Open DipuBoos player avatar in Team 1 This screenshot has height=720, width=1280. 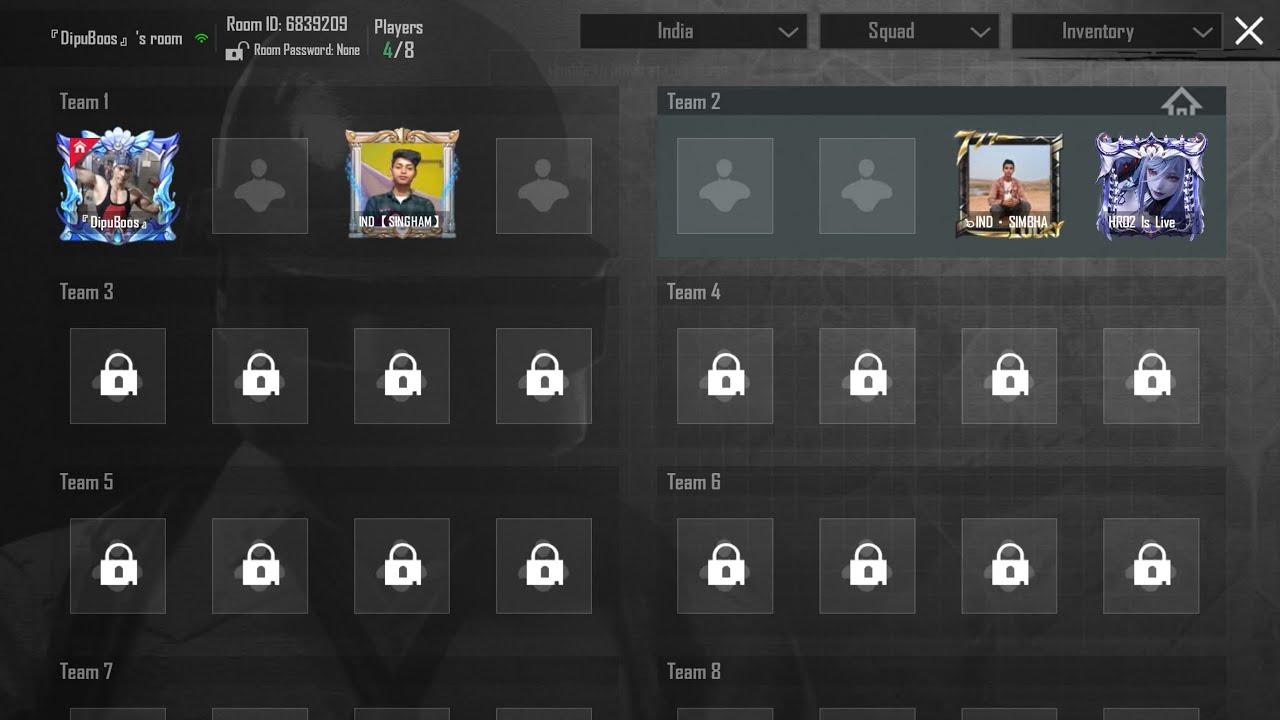118,185
